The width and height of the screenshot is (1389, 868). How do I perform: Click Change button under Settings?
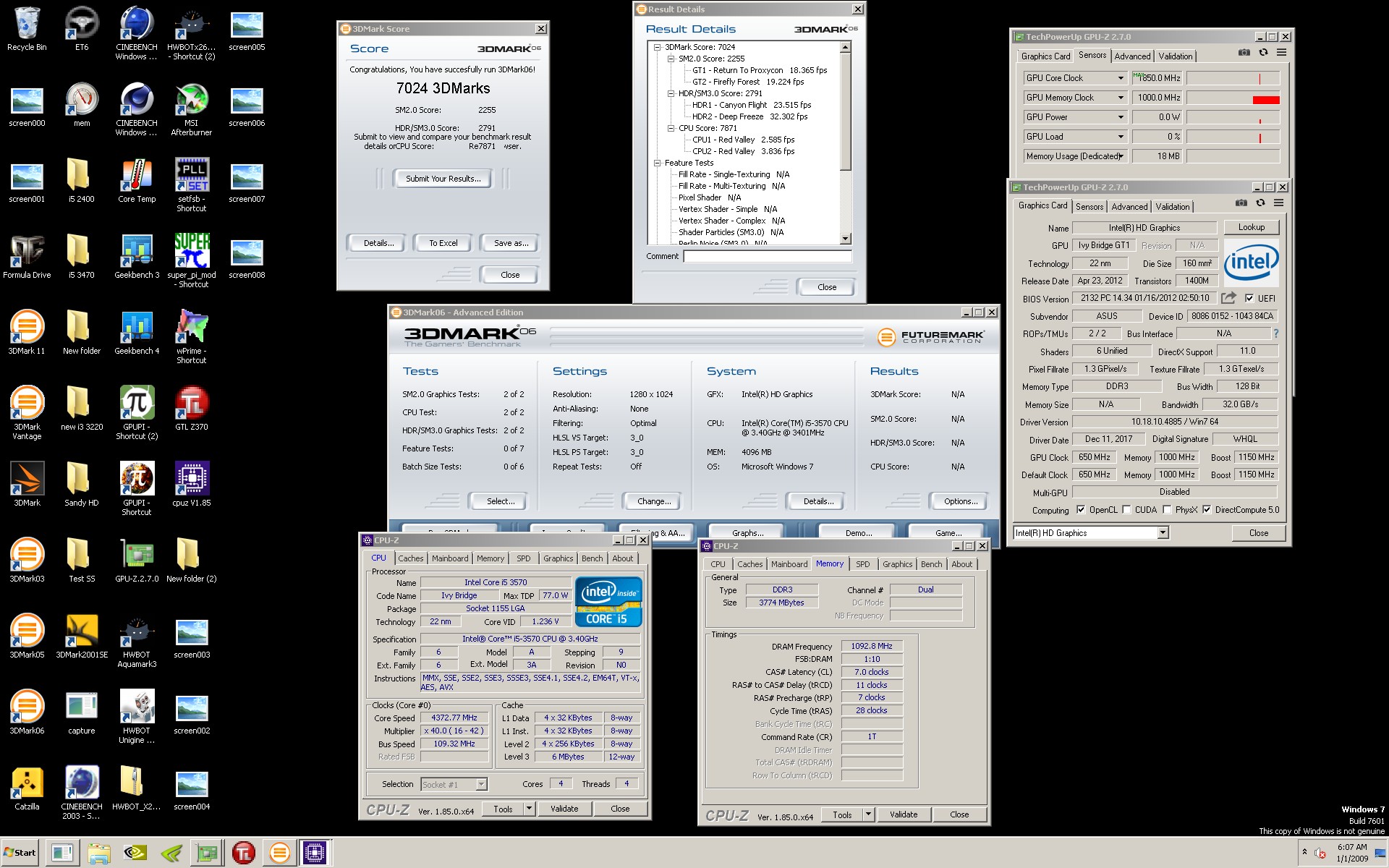(654, 501)
